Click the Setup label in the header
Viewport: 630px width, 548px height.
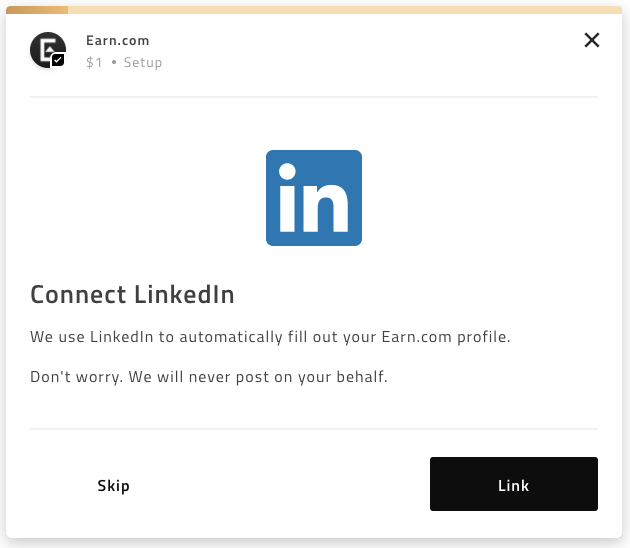143,63
